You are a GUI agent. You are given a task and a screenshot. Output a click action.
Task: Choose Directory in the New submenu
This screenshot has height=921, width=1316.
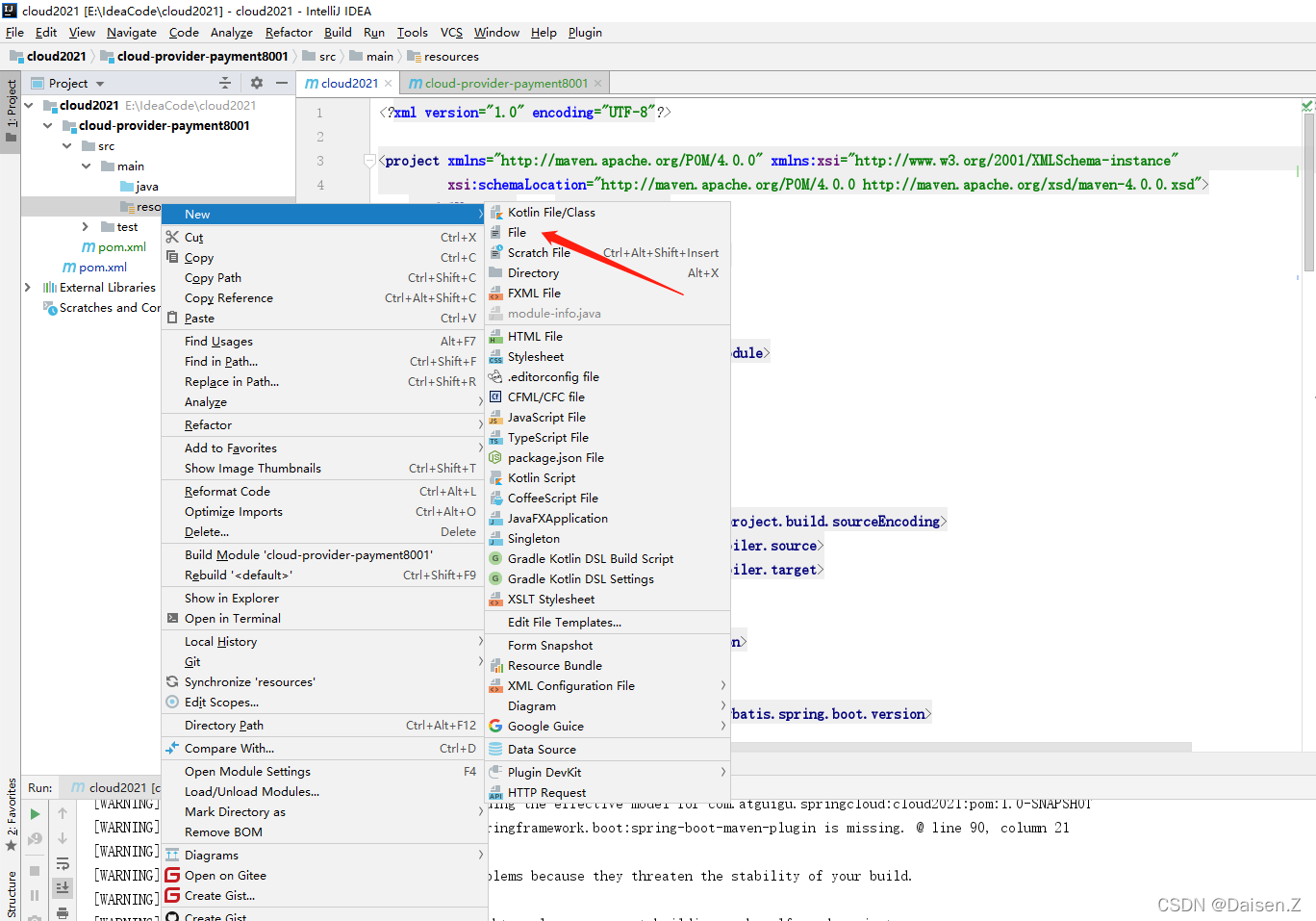pos(607,273)
